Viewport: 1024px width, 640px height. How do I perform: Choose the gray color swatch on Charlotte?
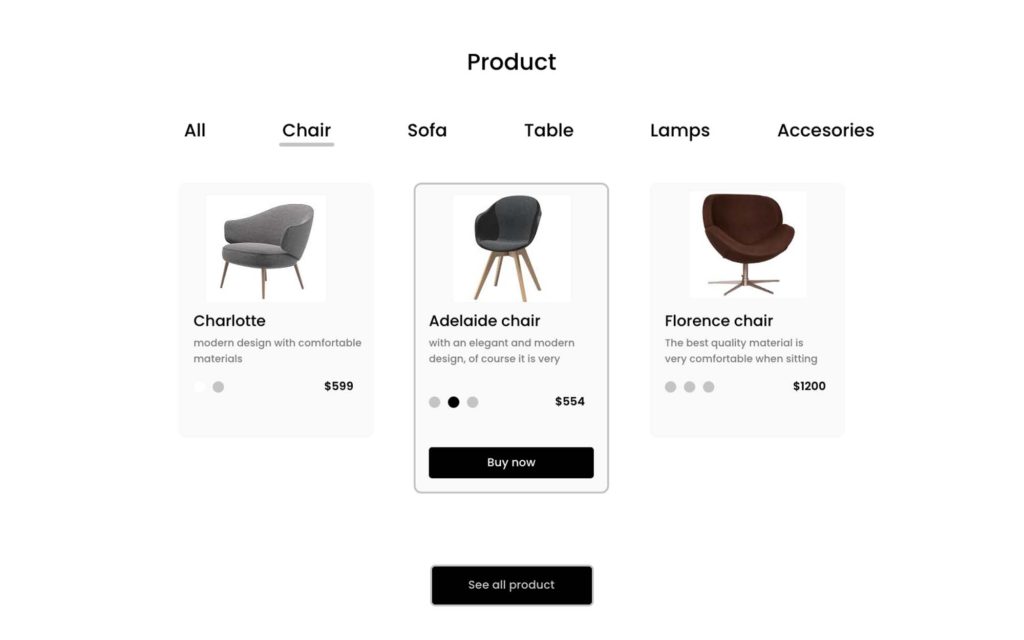pyautogui.click(x=218, y=387)
